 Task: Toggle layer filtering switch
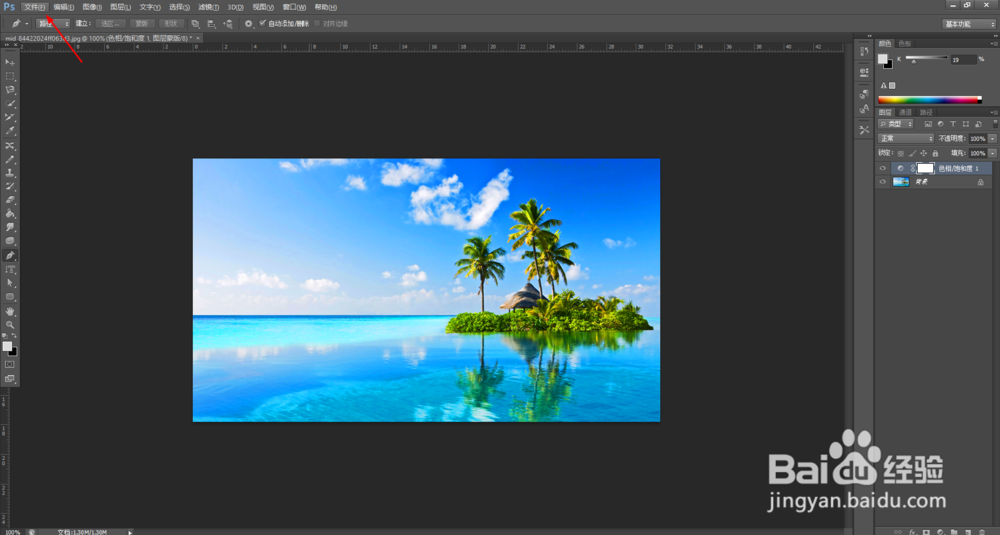click(994, 124)
